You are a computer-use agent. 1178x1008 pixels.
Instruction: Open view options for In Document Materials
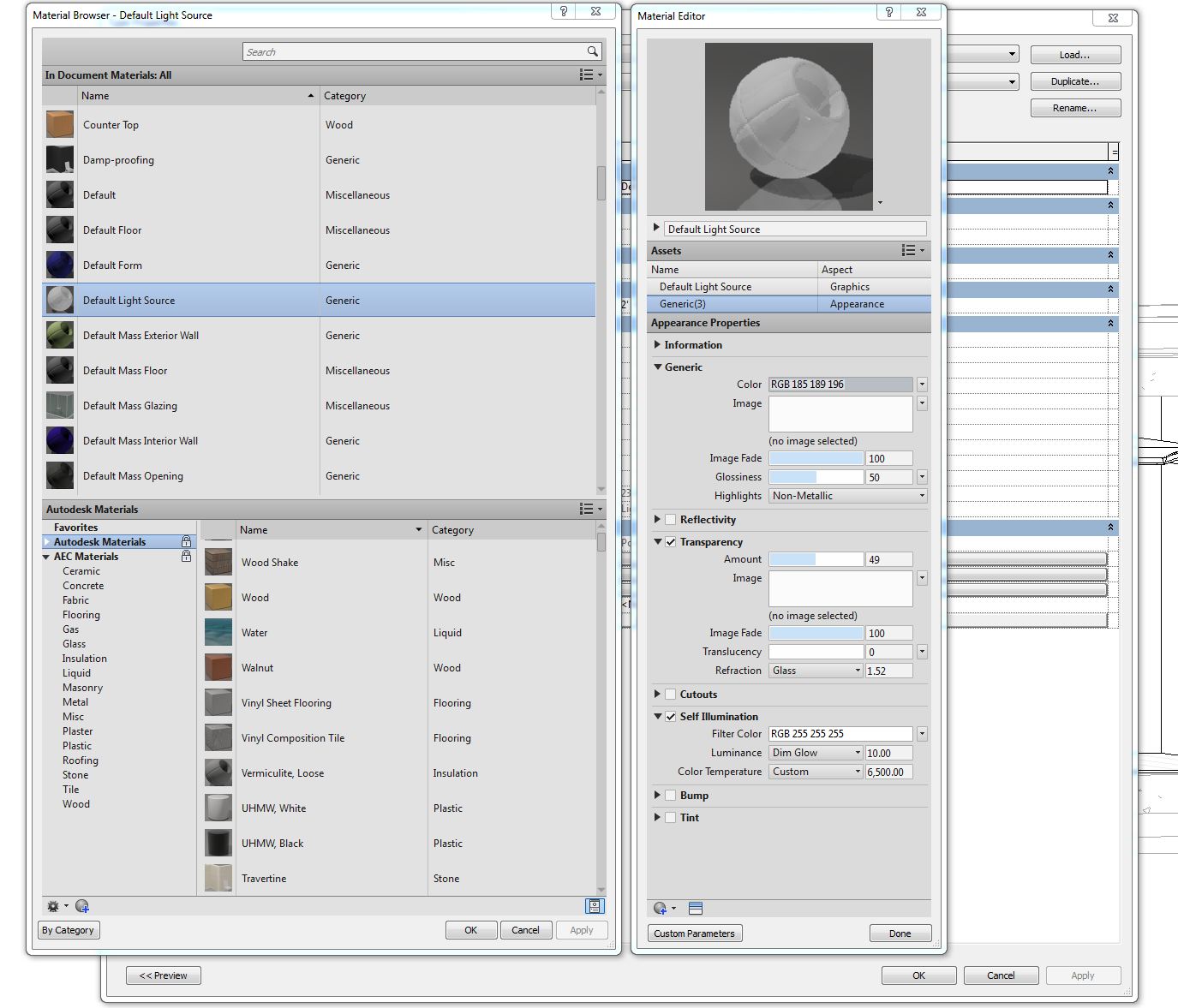[x=589, y=75]
